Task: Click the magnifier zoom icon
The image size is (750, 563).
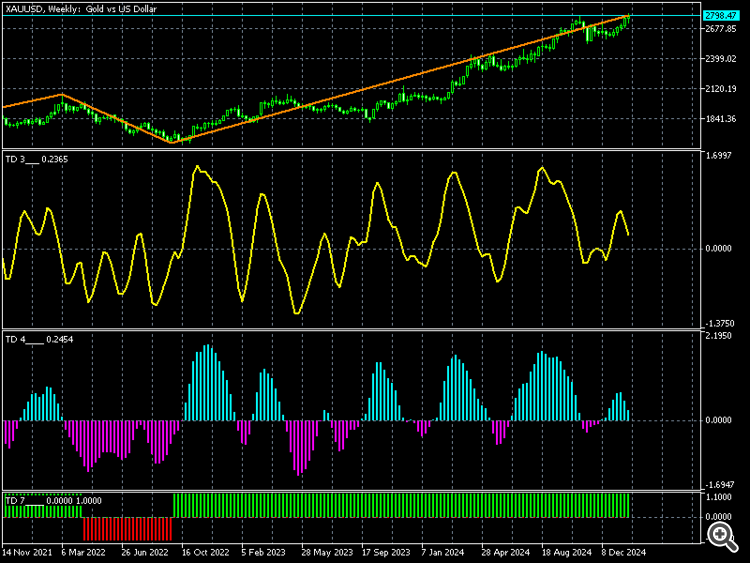Action: 723,537
